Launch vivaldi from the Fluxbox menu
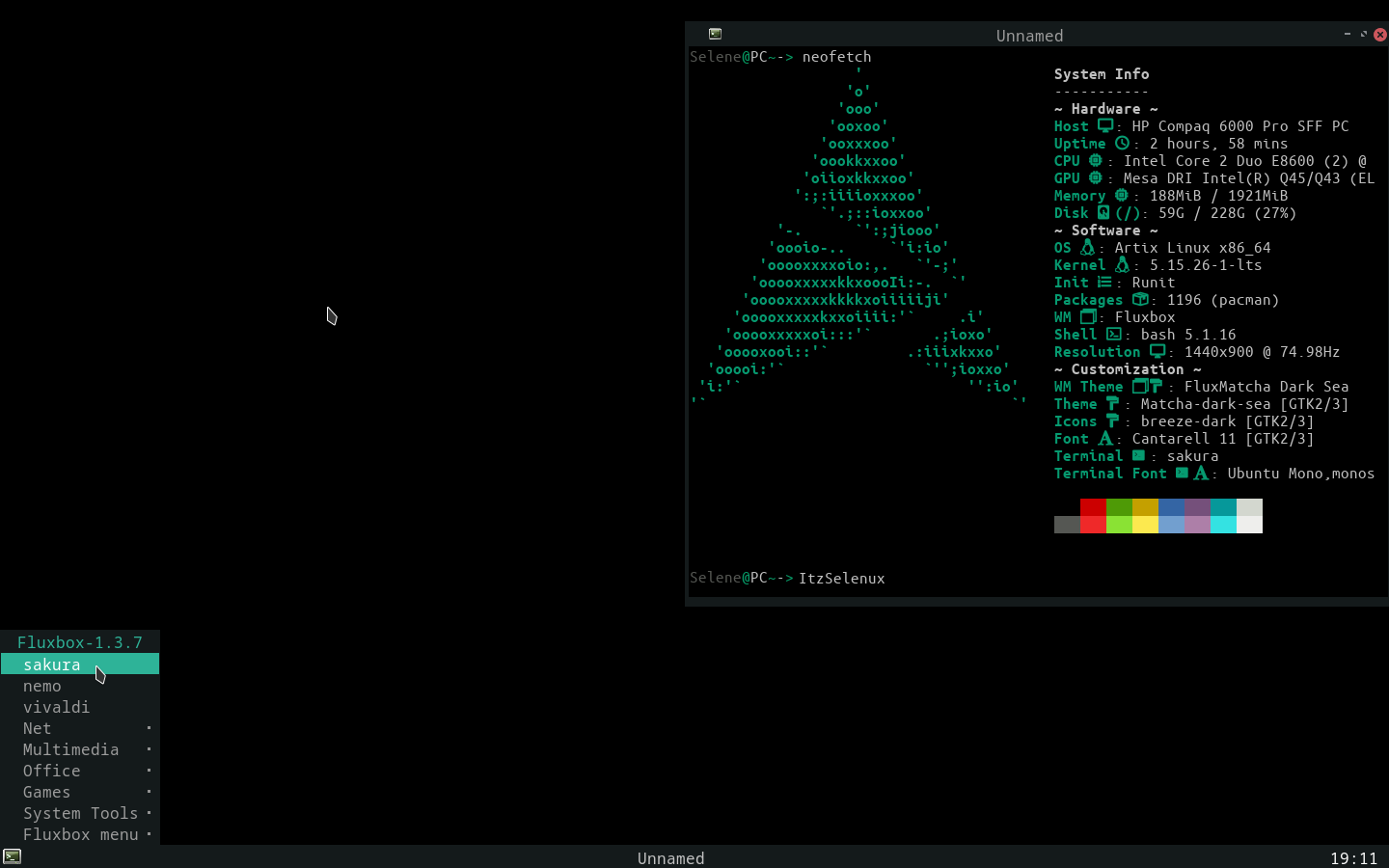The height and width of the screenshot is (868, 1389). (80, 707)
